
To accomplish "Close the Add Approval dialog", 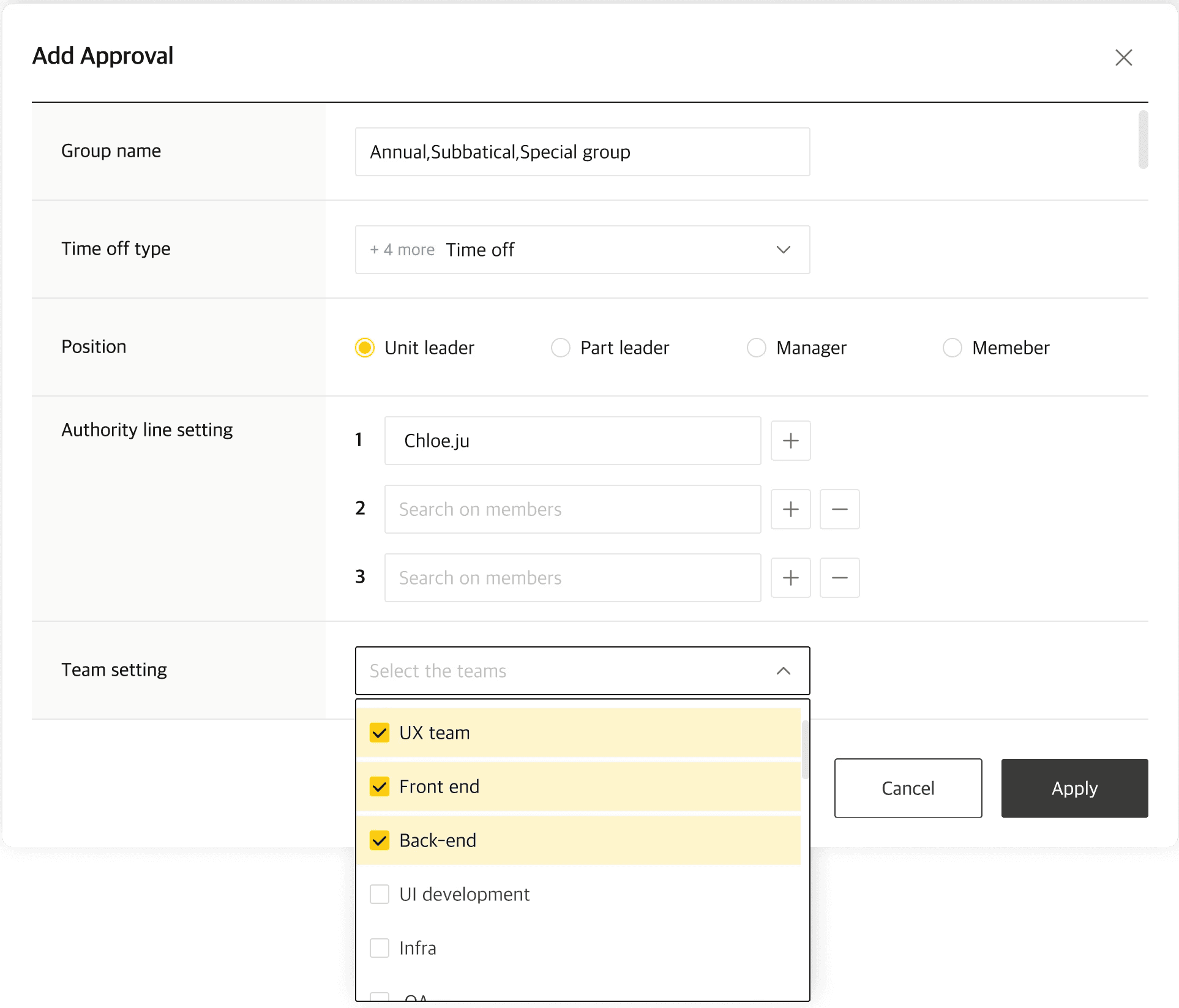I will tap(1123, 58).
